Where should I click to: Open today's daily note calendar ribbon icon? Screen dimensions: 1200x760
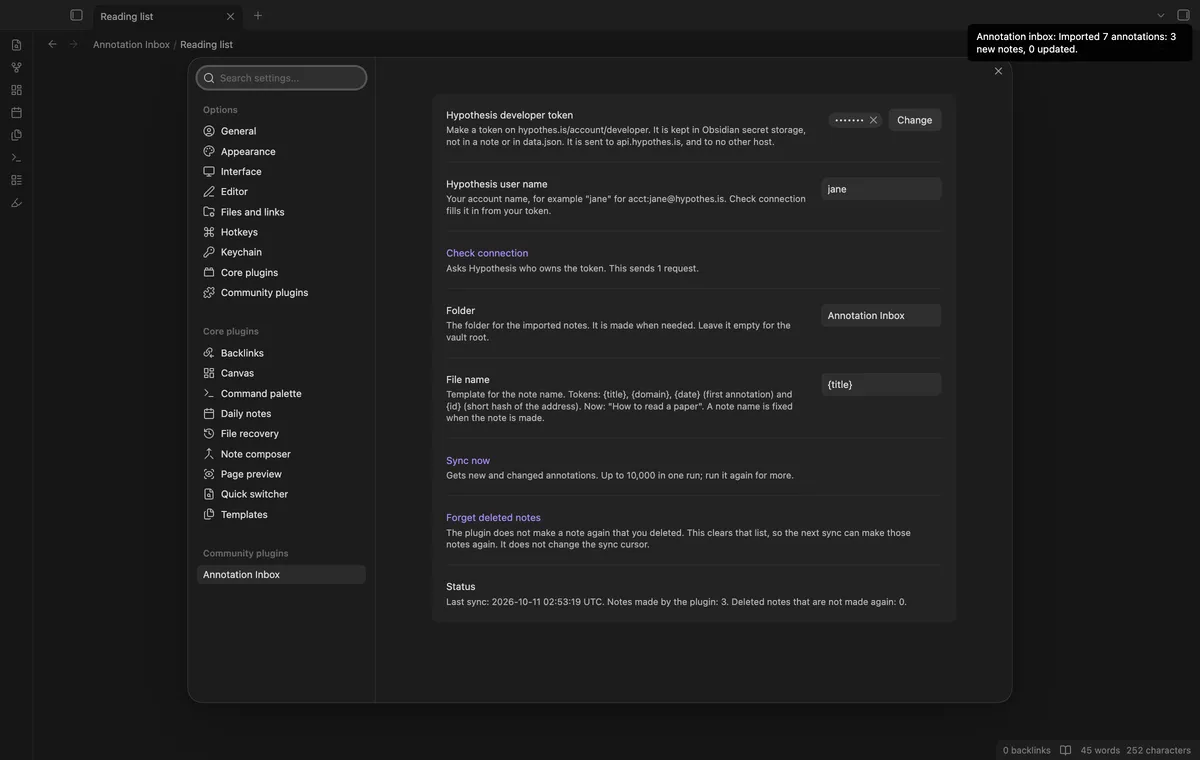point(16,112)
